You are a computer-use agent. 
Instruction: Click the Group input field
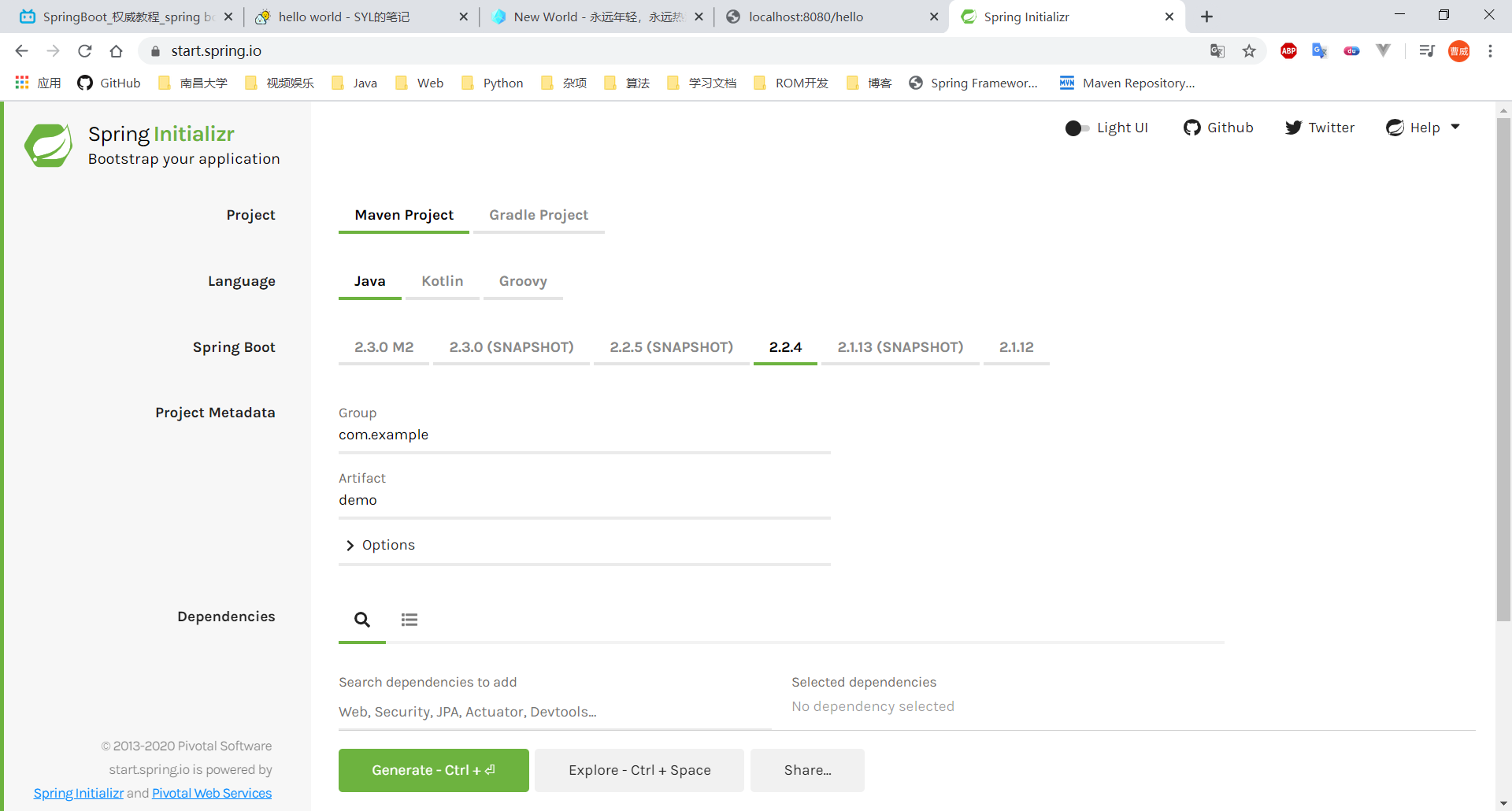[x=584, y=435]
